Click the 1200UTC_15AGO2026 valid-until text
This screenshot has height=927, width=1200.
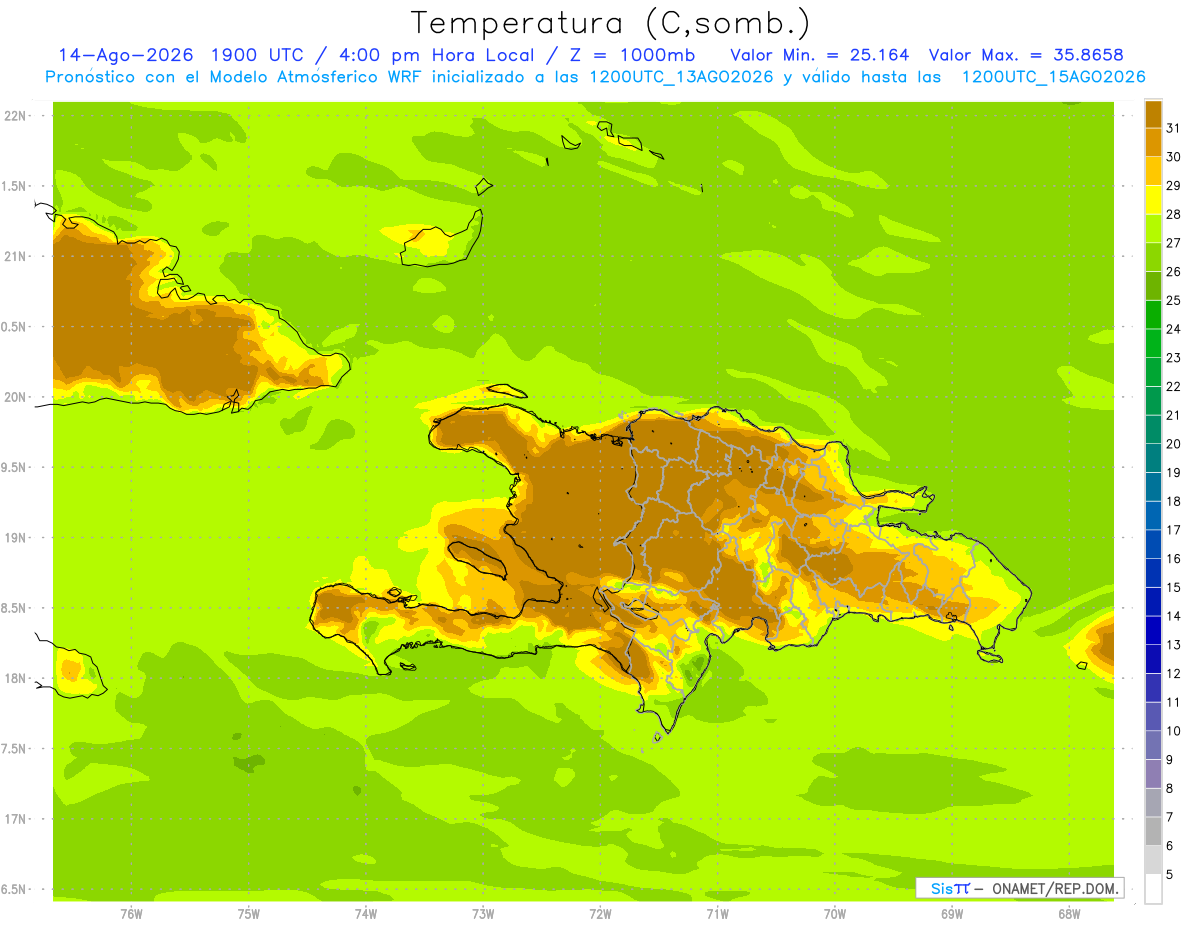click(x=1053, y=77)
